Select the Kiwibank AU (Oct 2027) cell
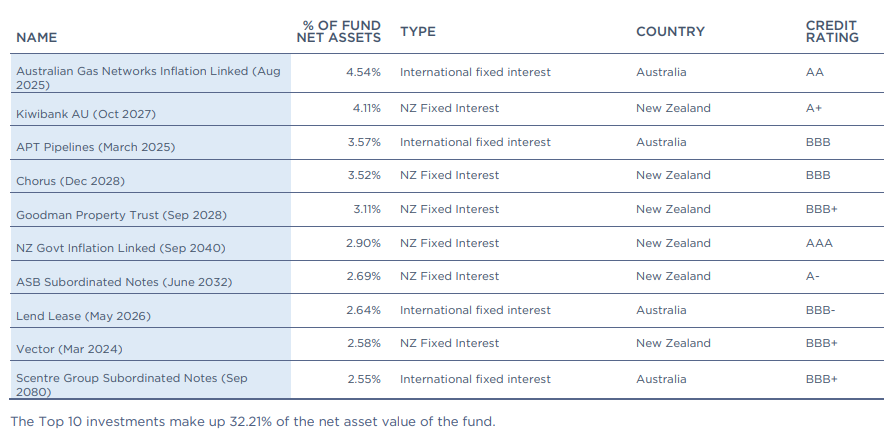The image size is (895, 432). click(86, 114)
